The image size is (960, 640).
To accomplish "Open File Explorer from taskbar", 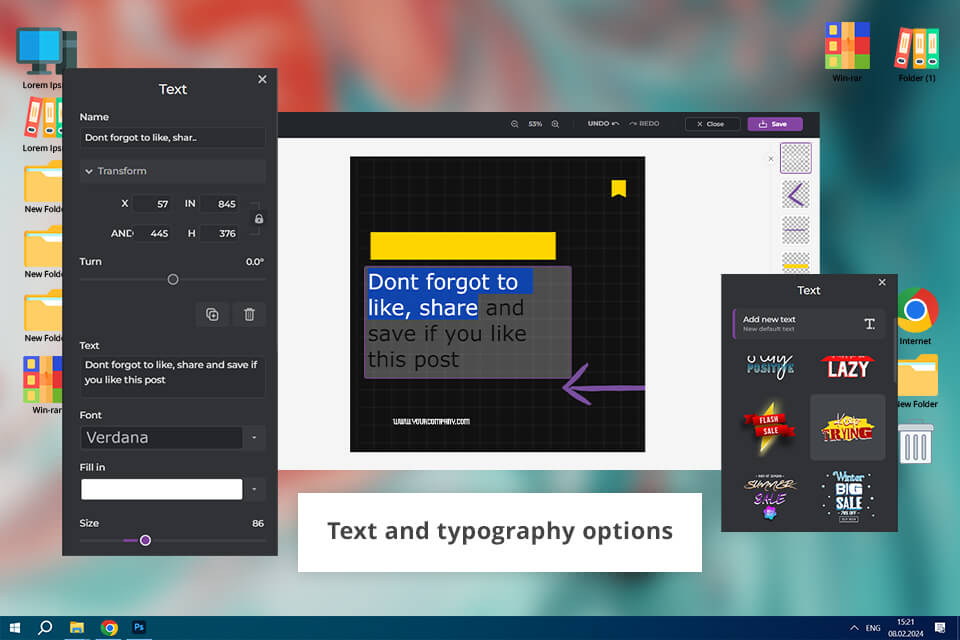I will point(77,628).
